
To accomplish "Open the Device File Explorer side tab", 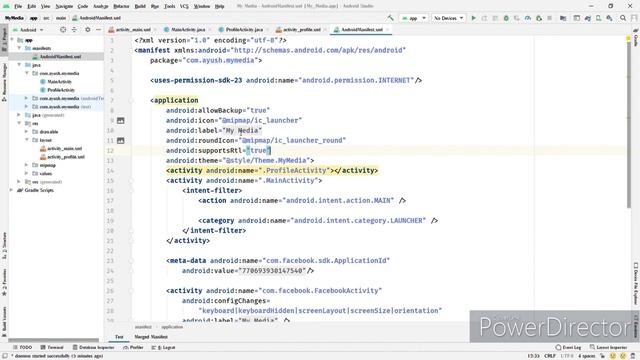I will click(636, 284).
